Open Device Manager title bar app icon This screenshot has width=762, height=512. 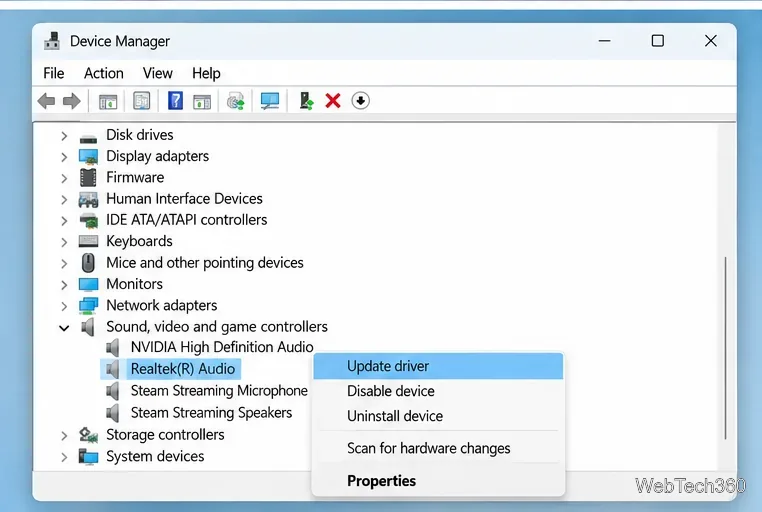(52, 41)
